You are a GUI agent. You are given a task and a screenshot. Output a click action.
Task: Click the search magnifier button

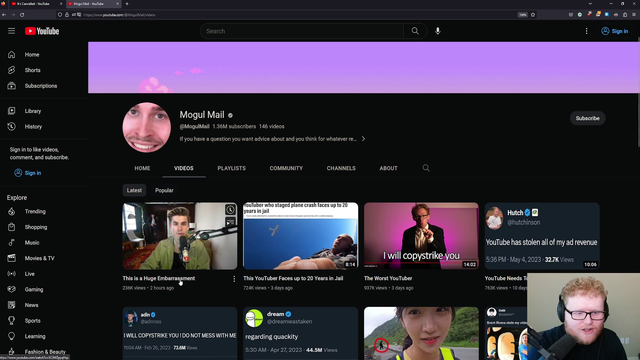point(415,31)
